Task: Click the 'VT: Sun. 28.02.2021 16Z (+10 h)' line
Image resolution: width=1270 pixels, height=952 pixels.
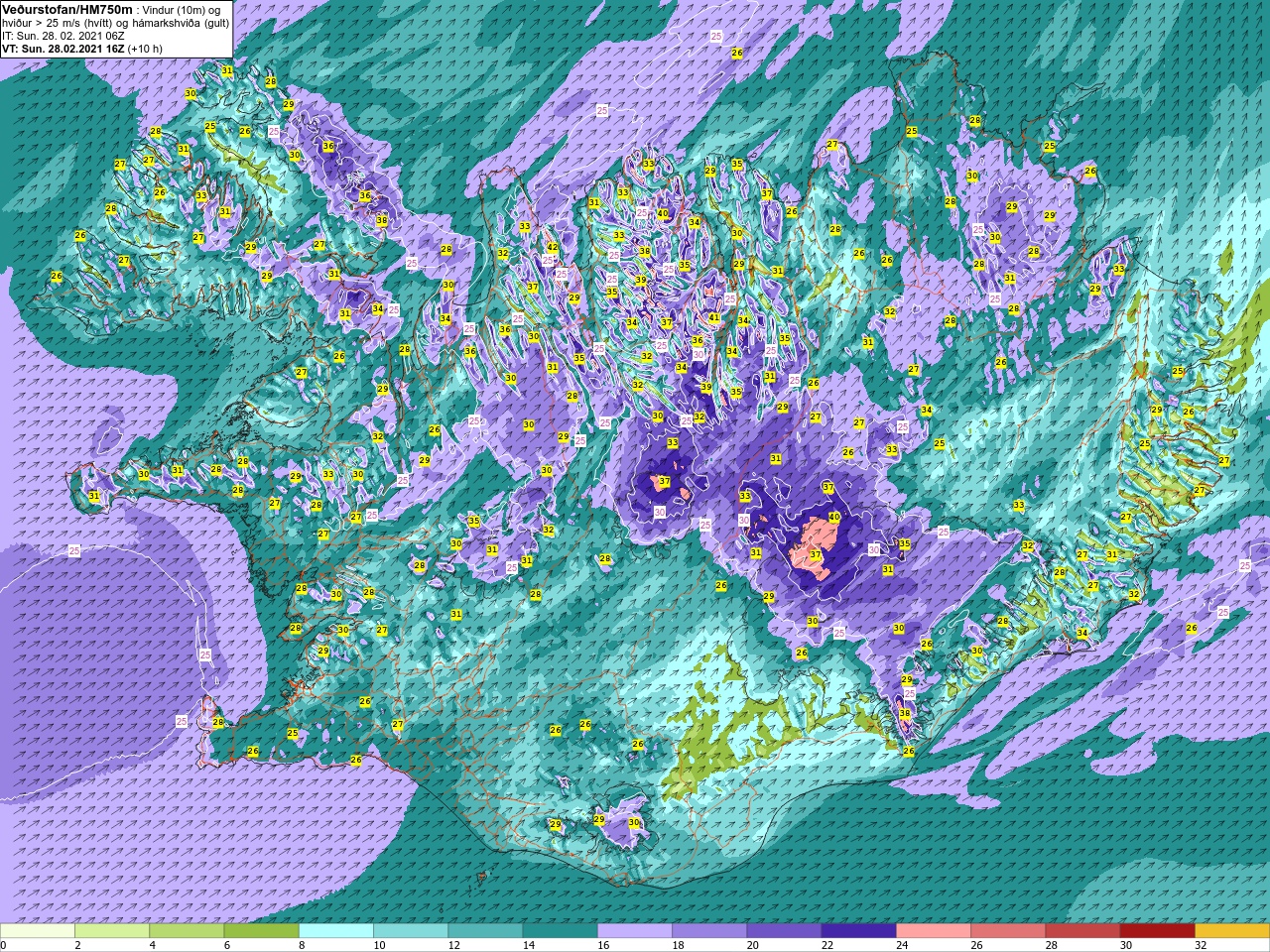Action: 82,48
